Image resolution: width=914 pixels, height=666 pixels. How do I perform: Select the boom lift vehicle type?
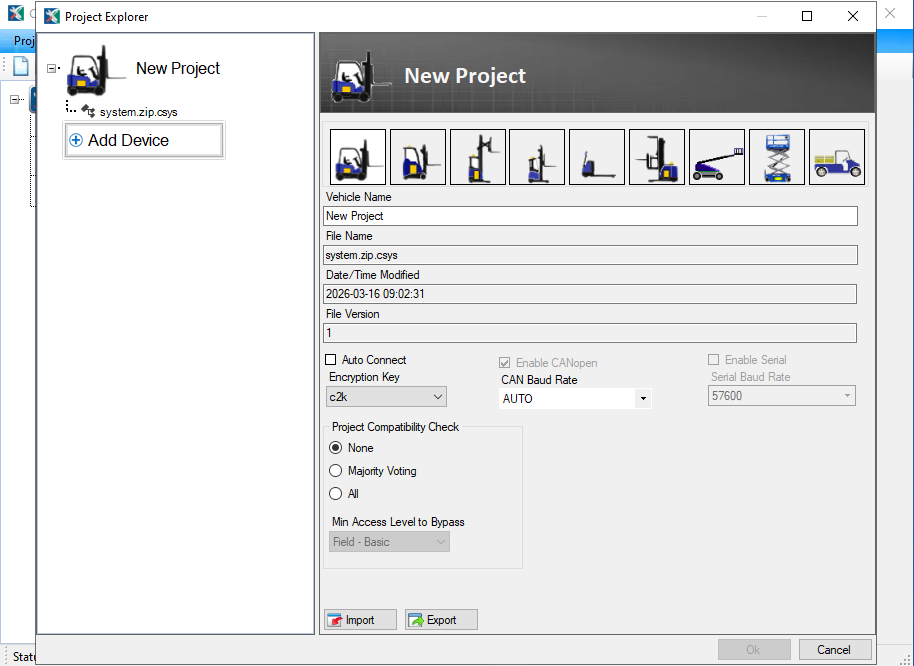[x=716, y=156]
